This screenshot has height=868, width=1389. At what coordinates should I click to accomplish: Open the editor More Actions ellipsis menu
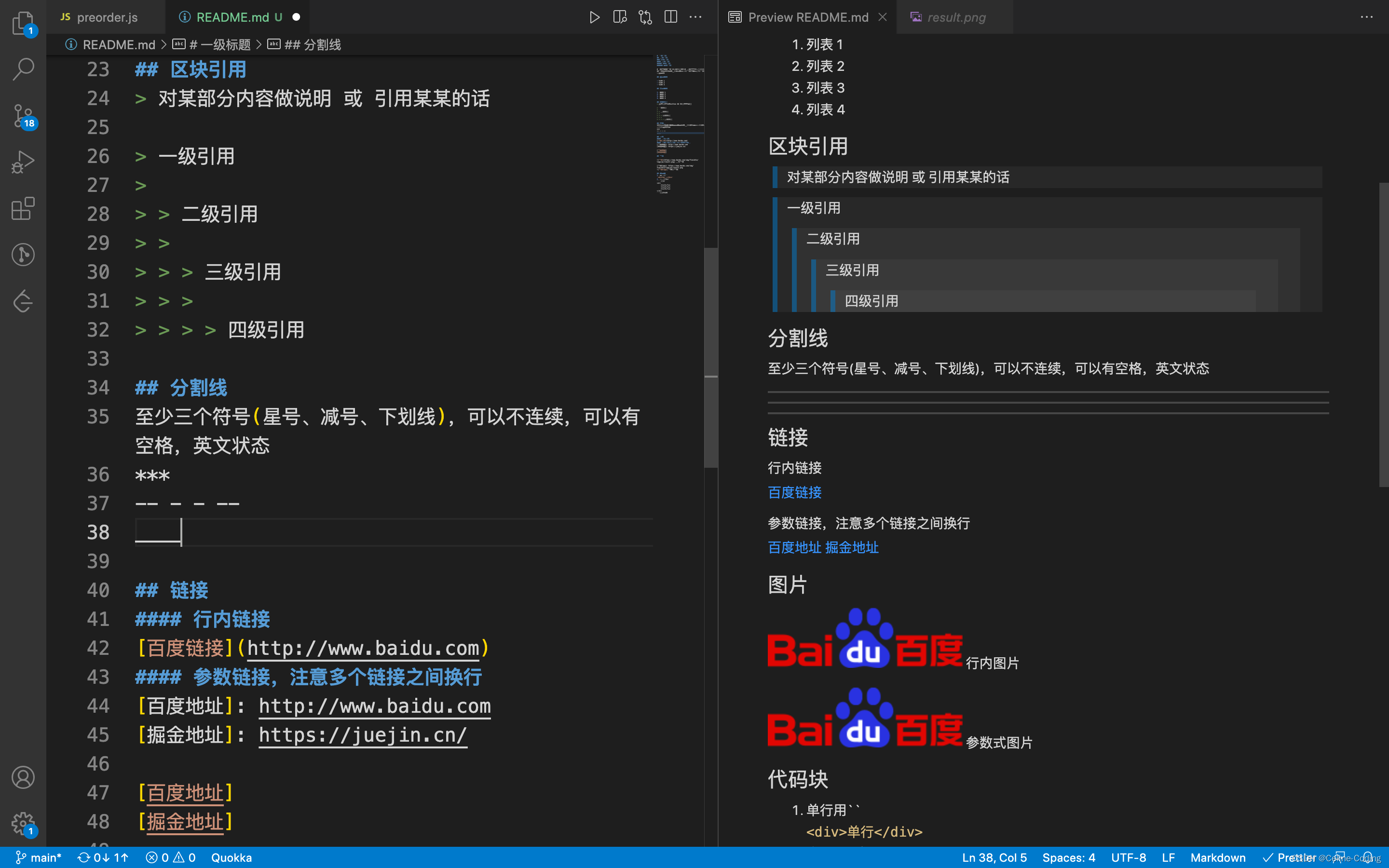695,17
